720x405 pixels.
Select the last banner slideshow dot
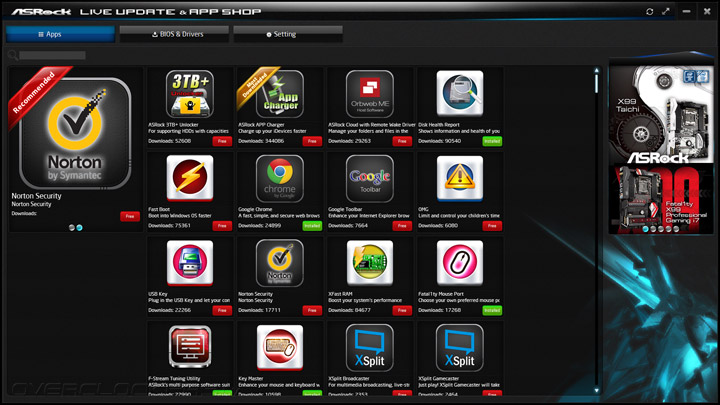click(676, 229)
